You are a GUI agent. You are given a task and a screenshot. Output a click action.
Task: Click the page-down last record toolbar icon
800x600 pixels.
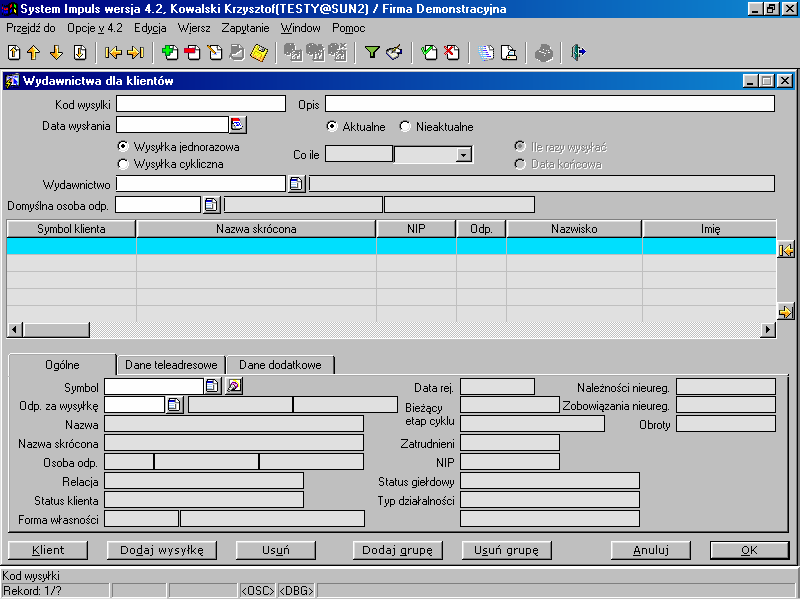point(80,53)
